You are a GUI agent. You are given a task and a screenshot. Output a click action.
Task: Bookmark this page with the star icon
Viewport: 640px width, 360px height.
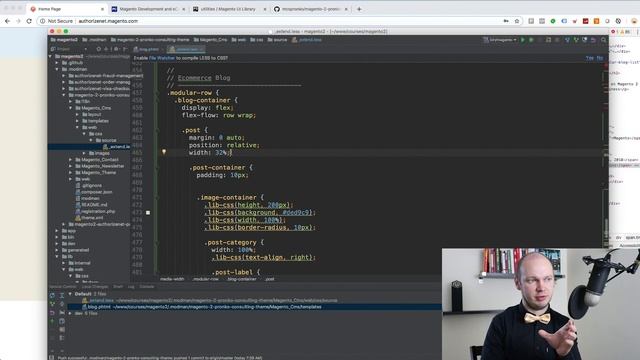(x=517, y=21)
